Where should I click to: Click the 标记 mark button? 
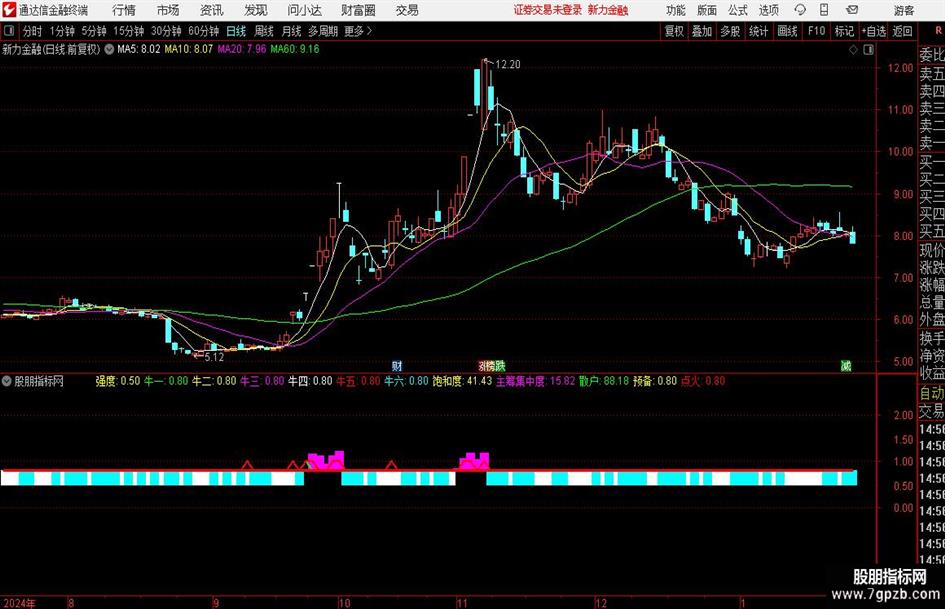844,31
